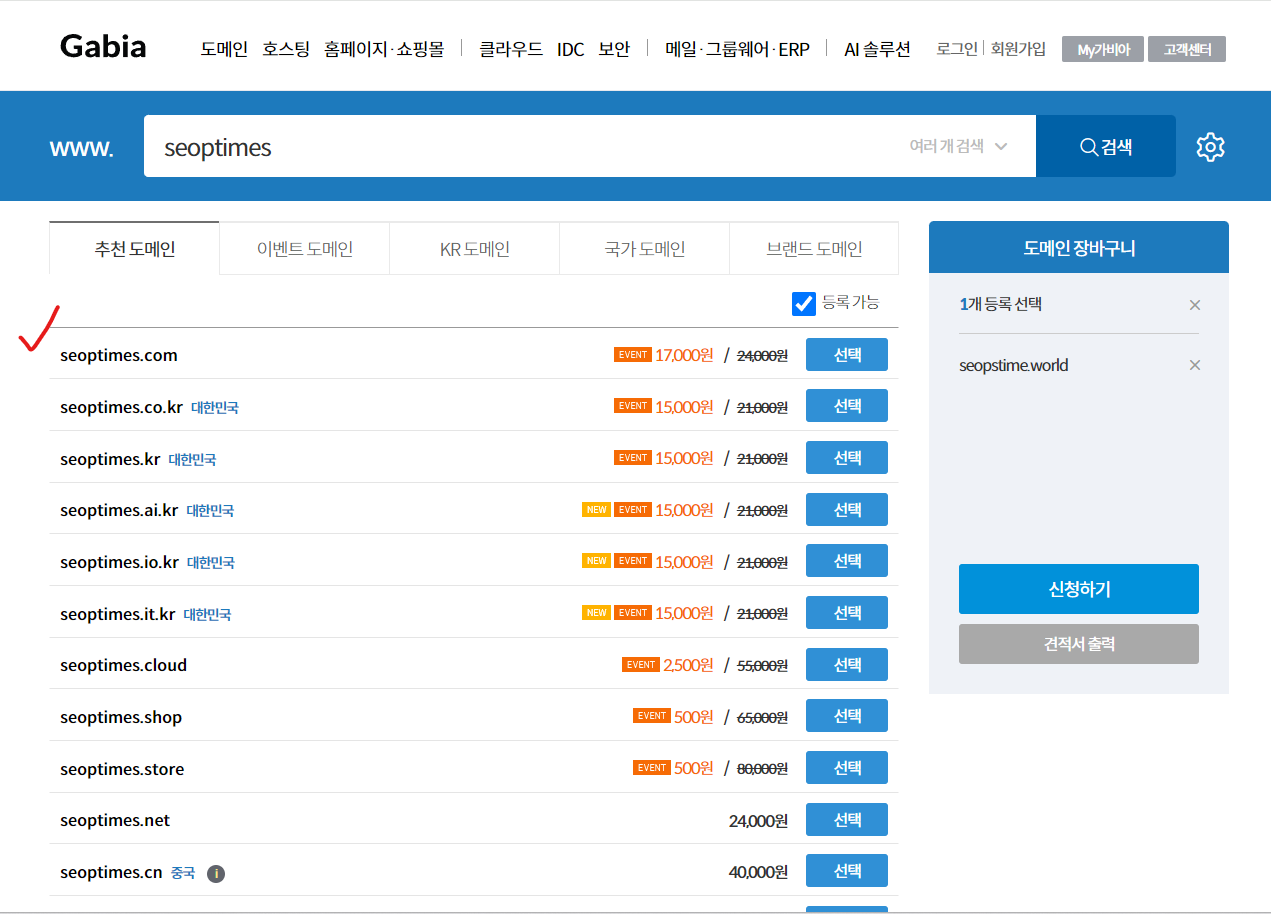
Task: Click the 17,000원 event price
Action: [x=684, y=354]
